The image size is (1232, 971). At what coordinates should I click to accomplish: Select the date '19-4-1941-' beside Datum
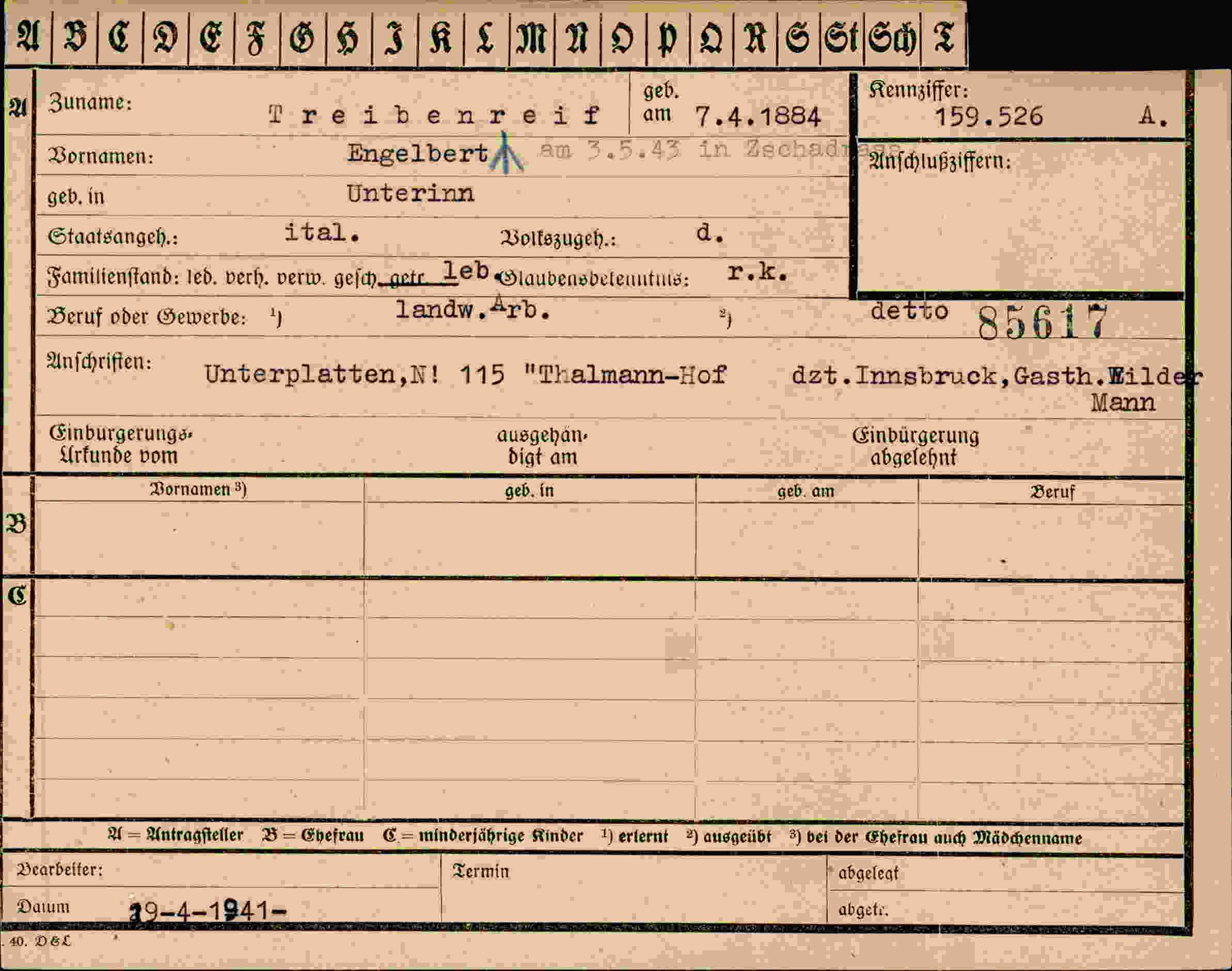208,911
